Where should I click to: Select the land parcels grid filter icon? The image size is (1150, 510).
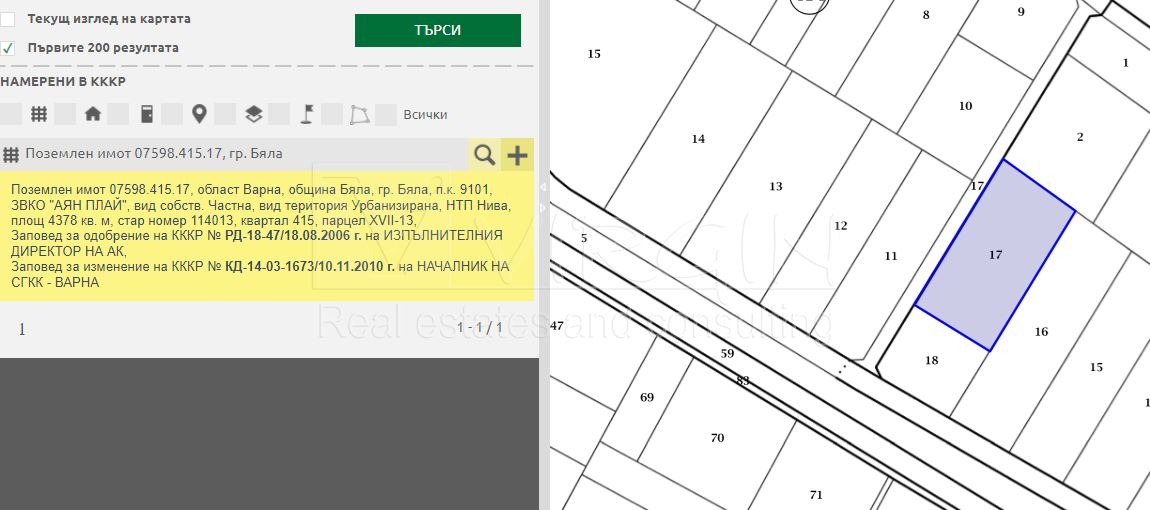pyautogui.click(x=39, y=114)
